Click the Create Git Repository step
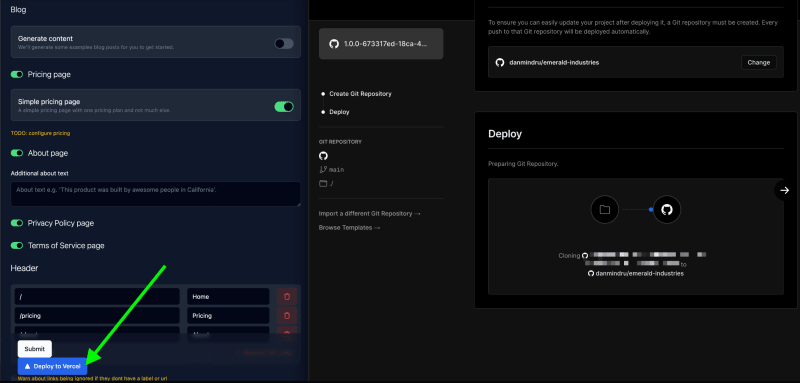Screen dimensions: 800x383 pos(360,94)
